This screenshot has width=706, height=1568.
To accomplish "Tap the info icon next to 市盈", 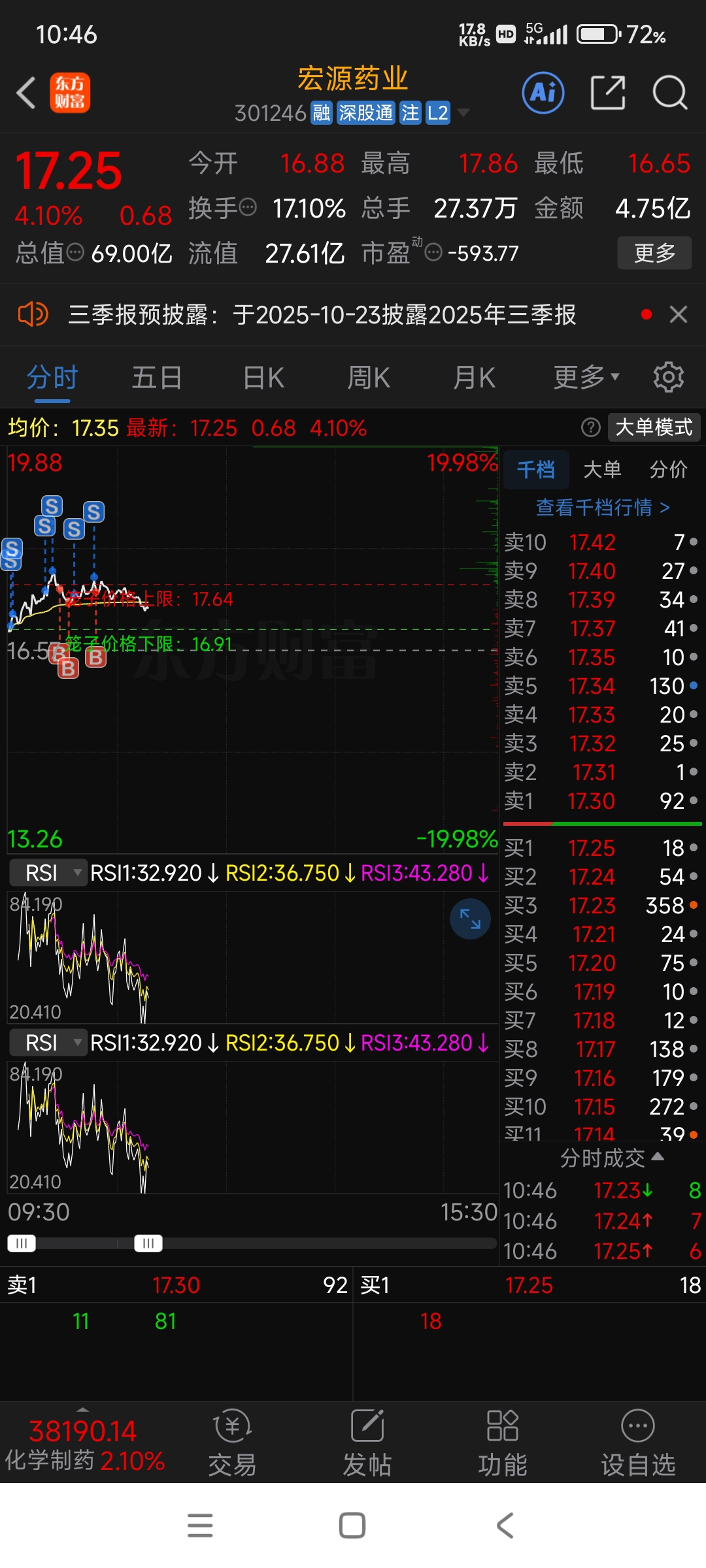I will click(x=433, y=252).
